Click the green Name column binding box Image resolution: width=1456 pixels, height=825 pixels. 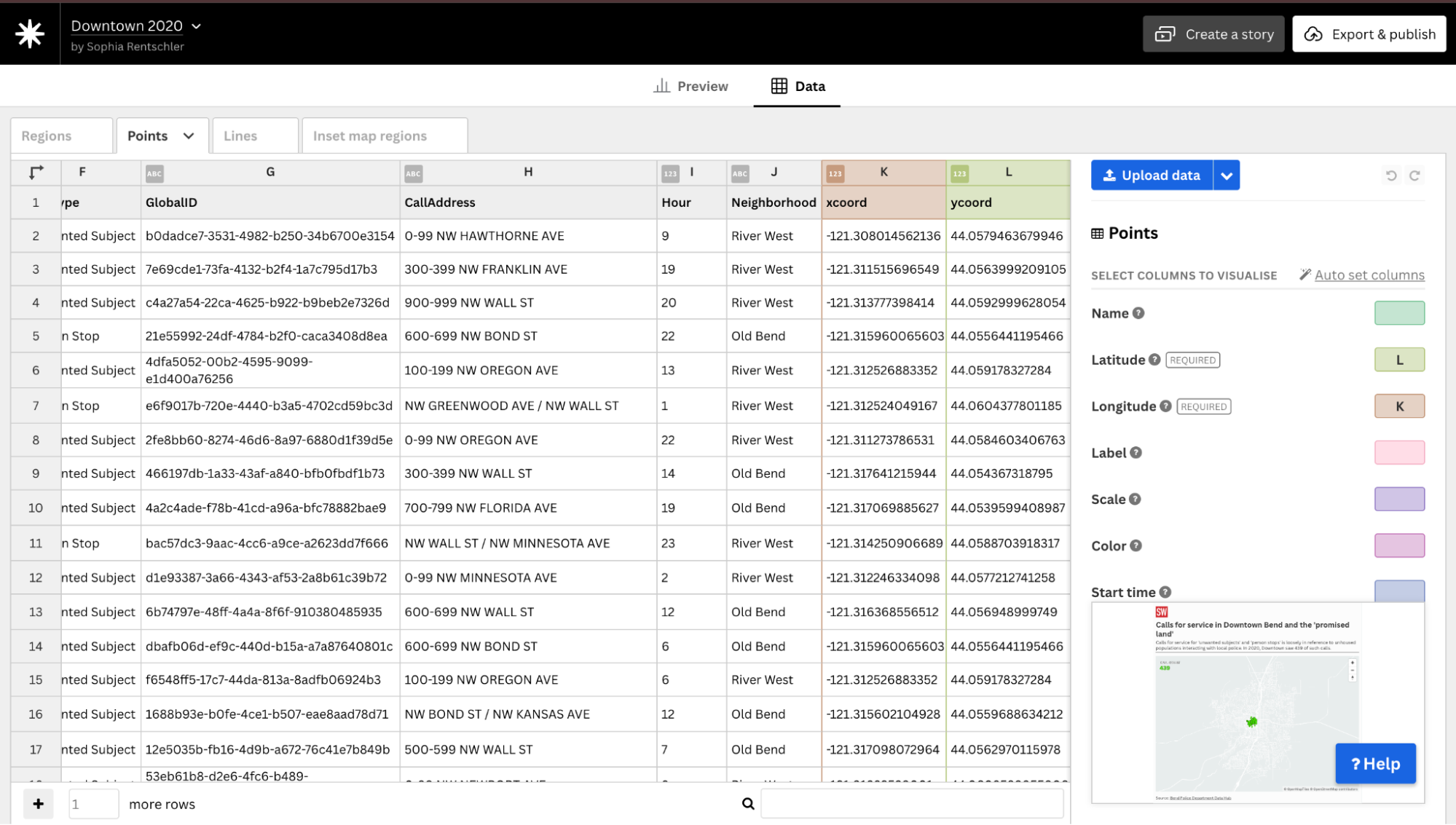(x=1399, y=313)
